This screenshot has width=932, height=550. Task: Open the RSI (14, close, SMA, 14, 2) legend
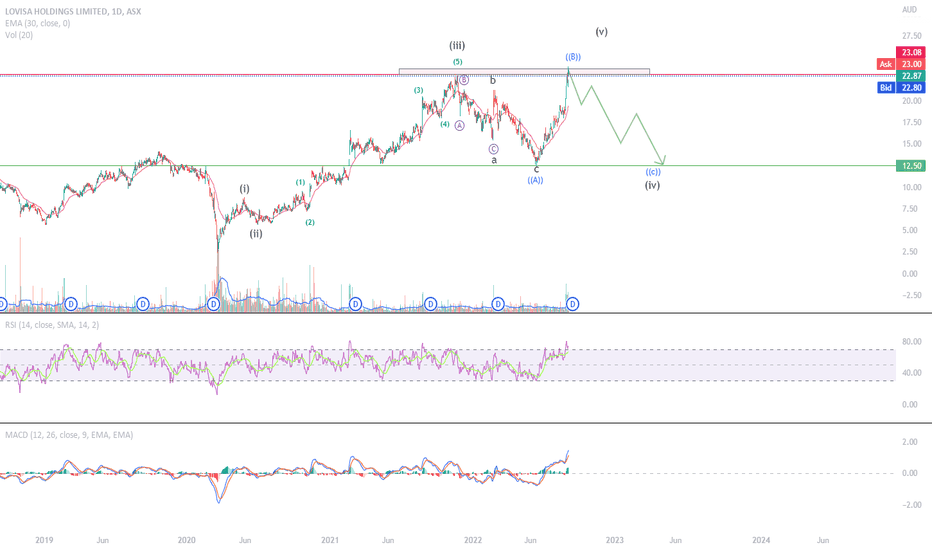pos(52,325)
